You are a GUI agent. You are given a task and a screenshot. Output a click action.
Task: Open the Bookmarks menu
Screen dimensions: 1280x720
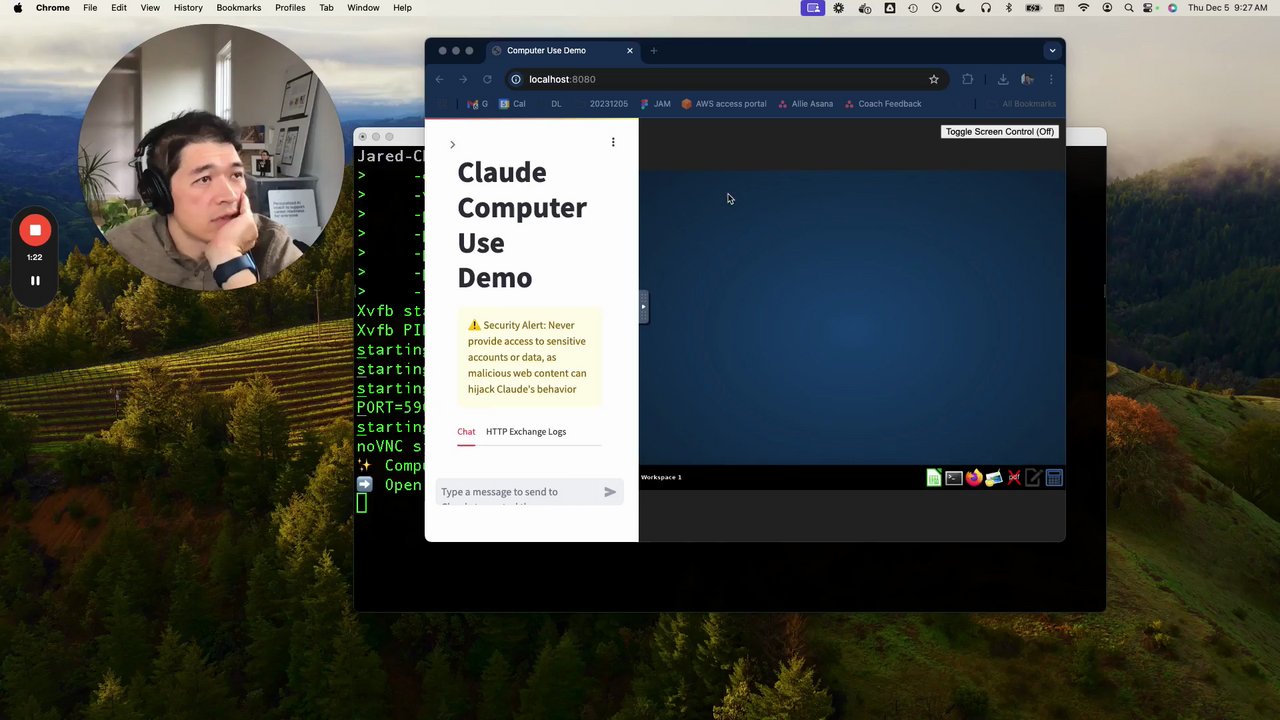click(x=239, y=8)
